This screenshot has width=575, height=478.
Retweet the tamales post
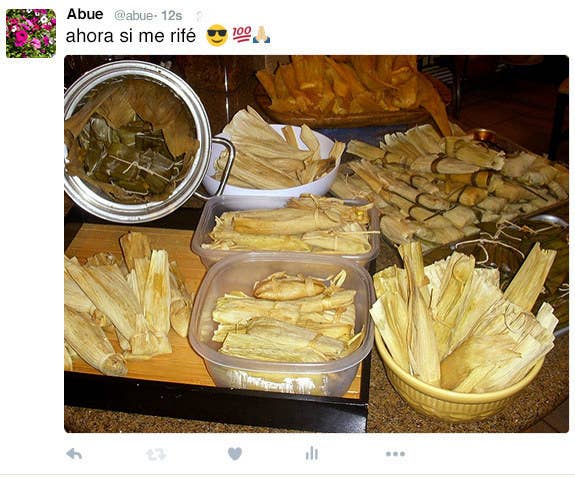[156, 455]
